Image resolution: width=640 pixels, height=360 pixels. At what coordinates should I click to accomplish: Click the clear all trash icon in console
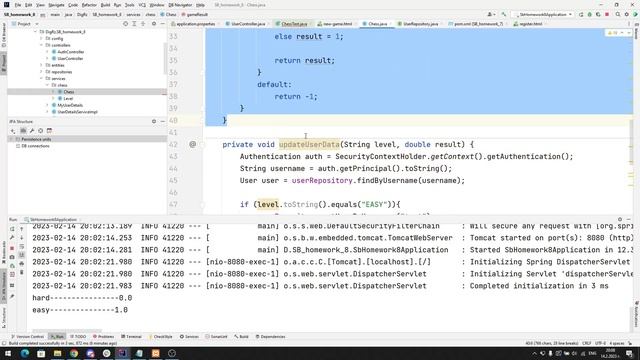22,273
